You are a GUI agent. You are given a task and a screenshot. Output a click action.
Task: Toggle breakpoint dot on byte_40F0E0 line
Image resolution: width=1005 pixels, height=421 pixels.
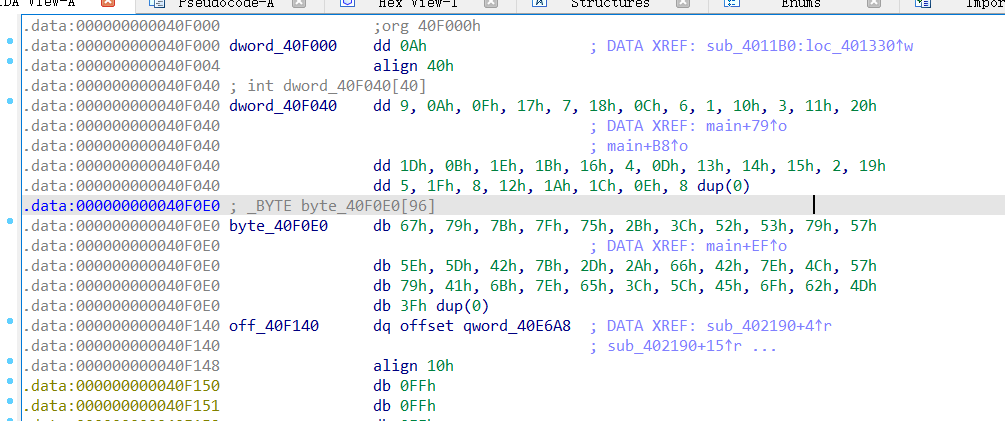[10, 226]
